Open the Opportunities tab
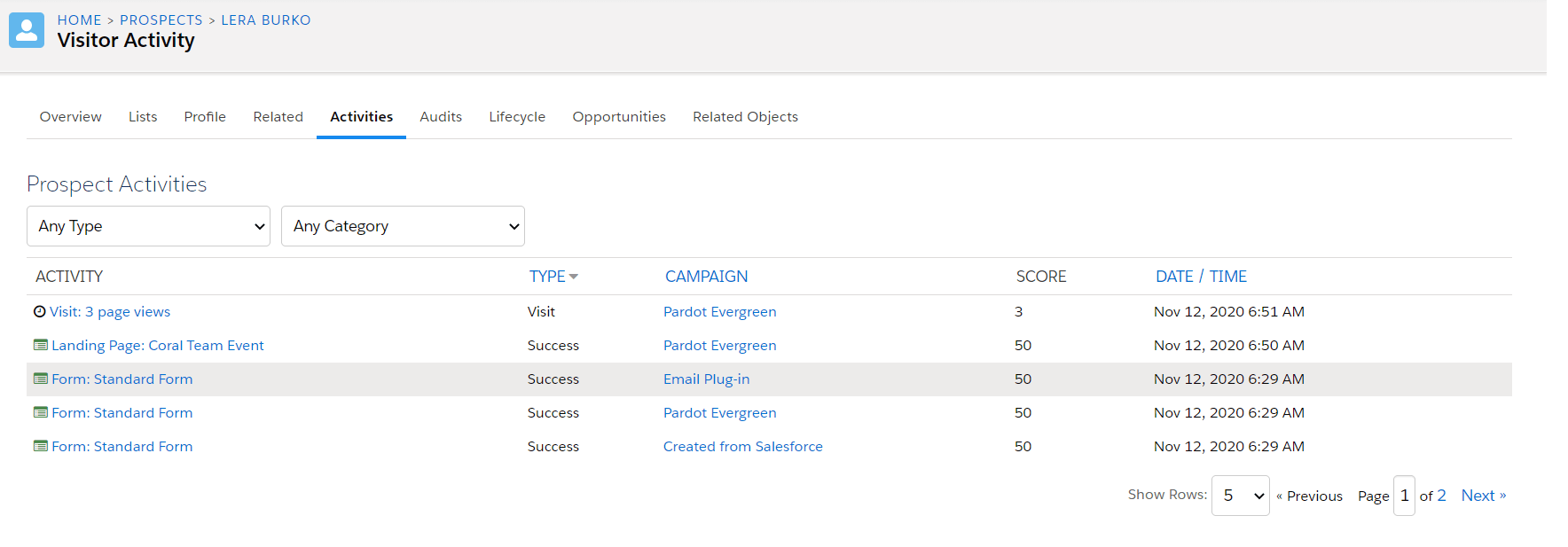The width and height of the screenshot is (1568, 547). (x=619, y=117)
